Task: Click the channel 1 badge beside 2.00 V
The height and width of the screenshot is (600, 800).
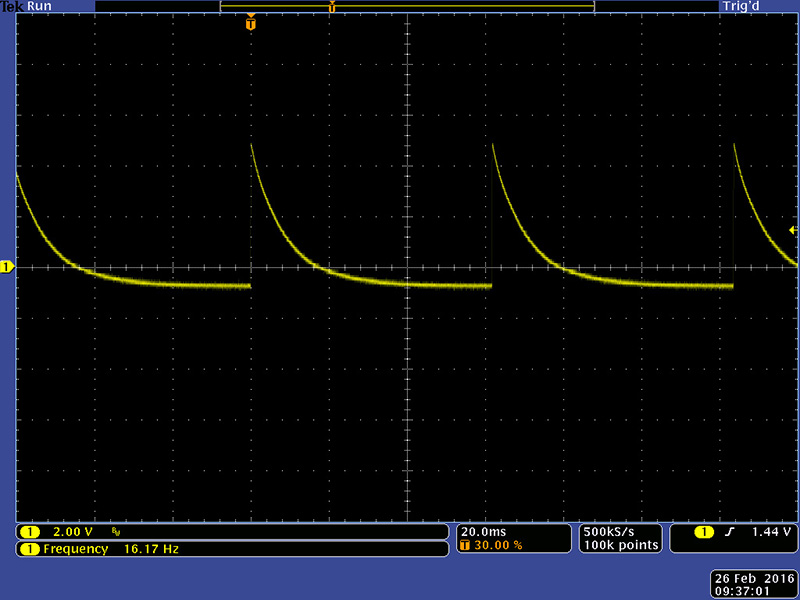Action: point(30,532)
